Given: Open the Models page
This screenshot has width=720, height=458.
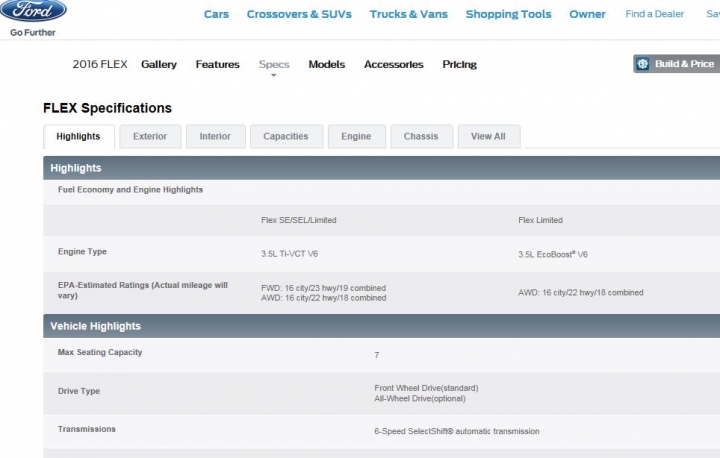Looking at the screenshot, I should point(326,64).
